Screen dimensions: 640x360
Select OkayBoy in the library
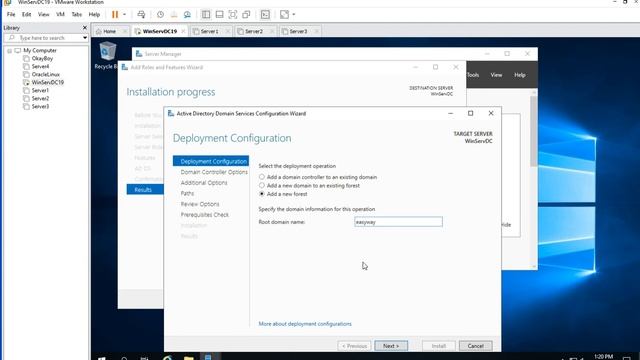42,58
